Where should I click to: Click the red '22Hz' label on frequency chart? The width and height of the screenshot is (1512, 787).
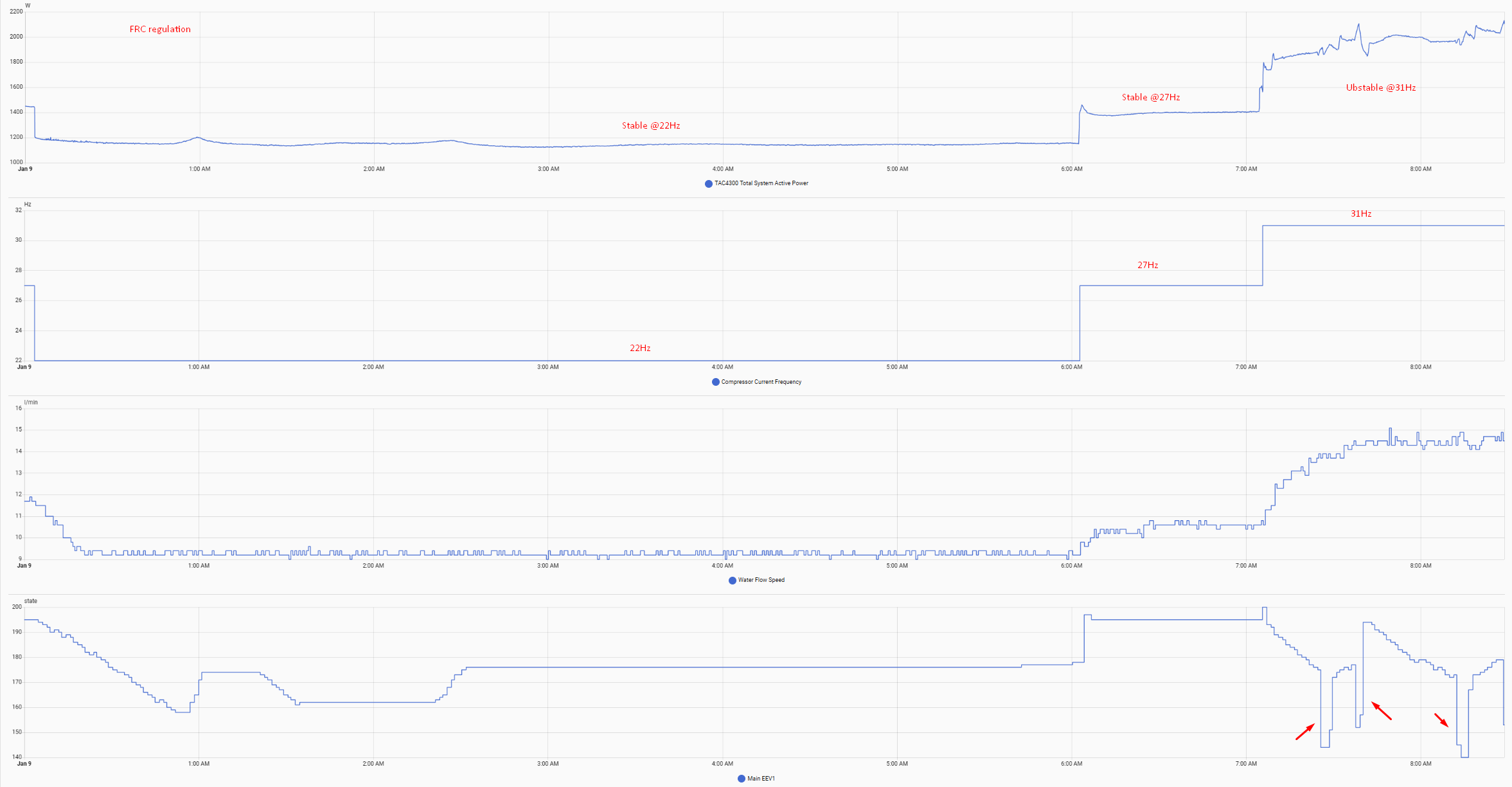(639, 348)
